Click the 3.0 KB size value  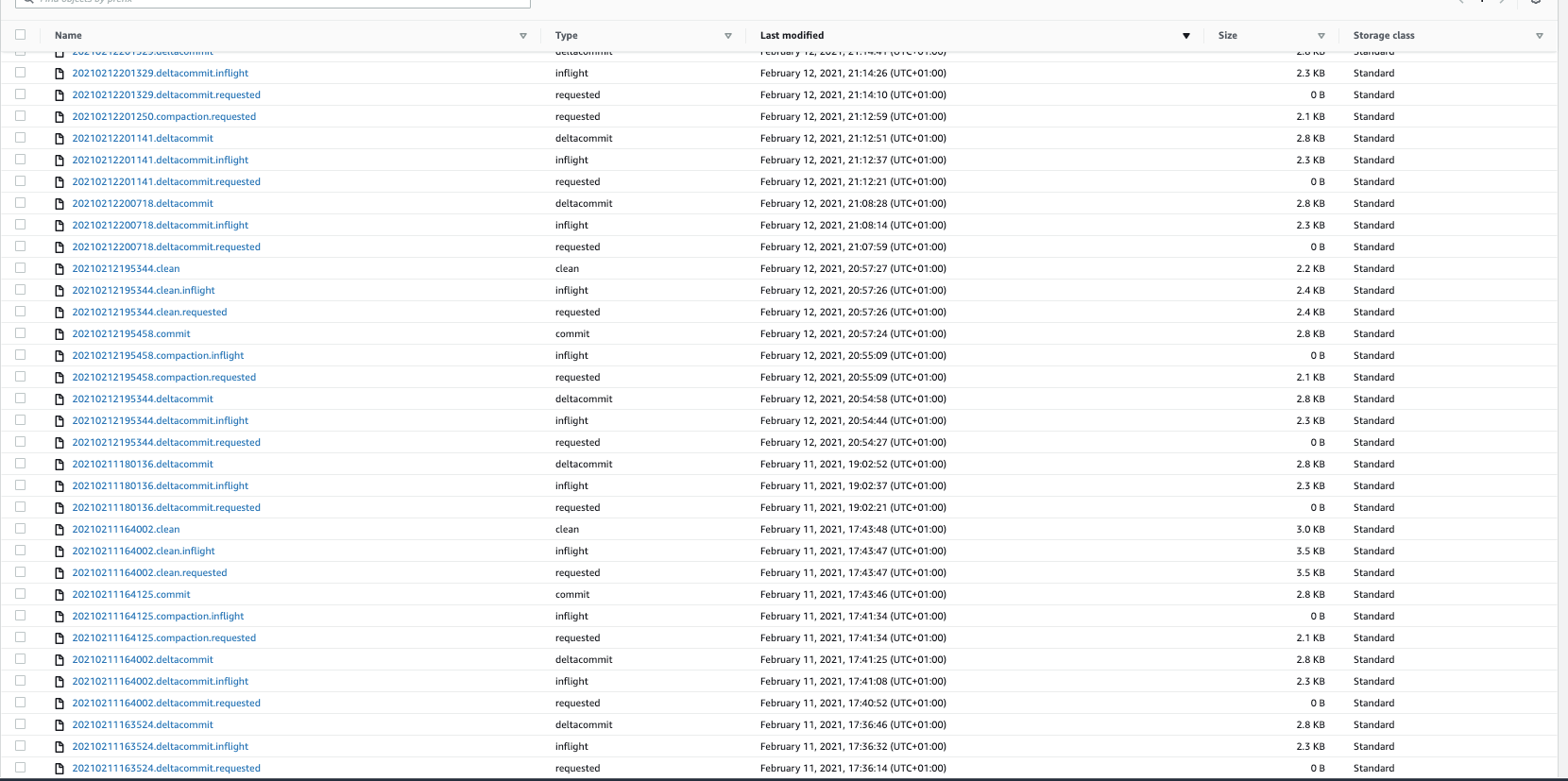1310,530
